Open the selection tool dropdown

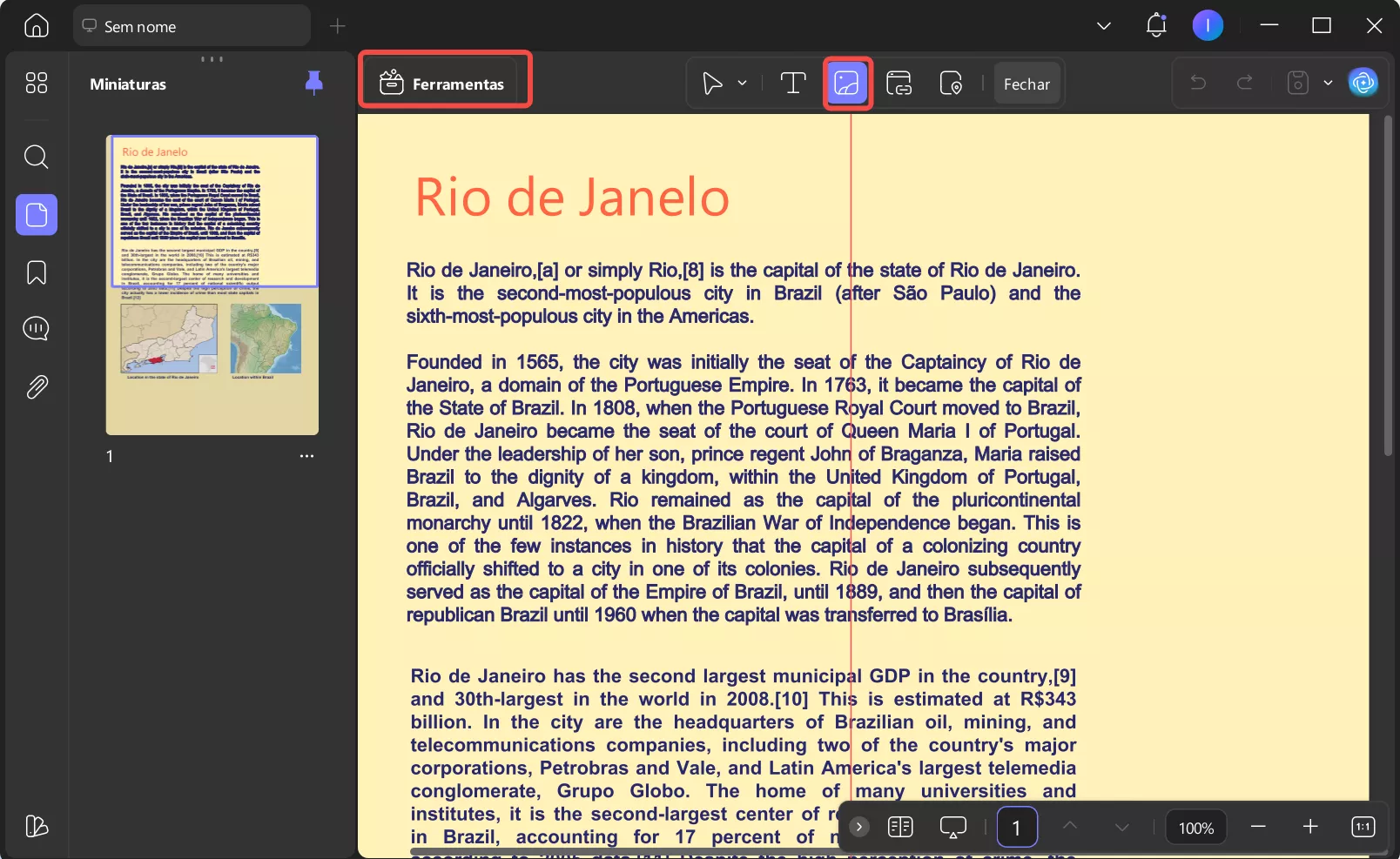[742, 84]
